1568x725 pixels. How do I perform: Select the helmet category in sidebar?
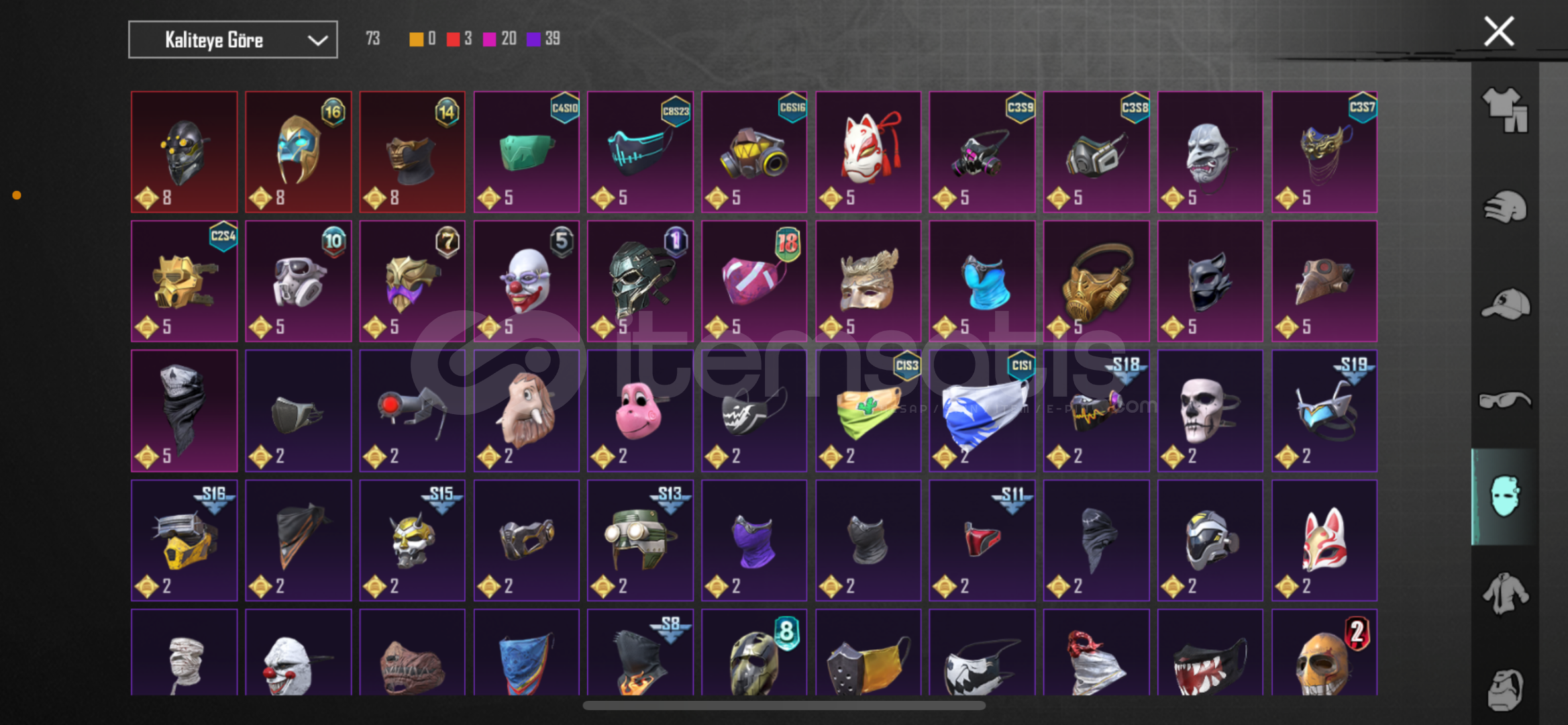tap(1505, 207)
